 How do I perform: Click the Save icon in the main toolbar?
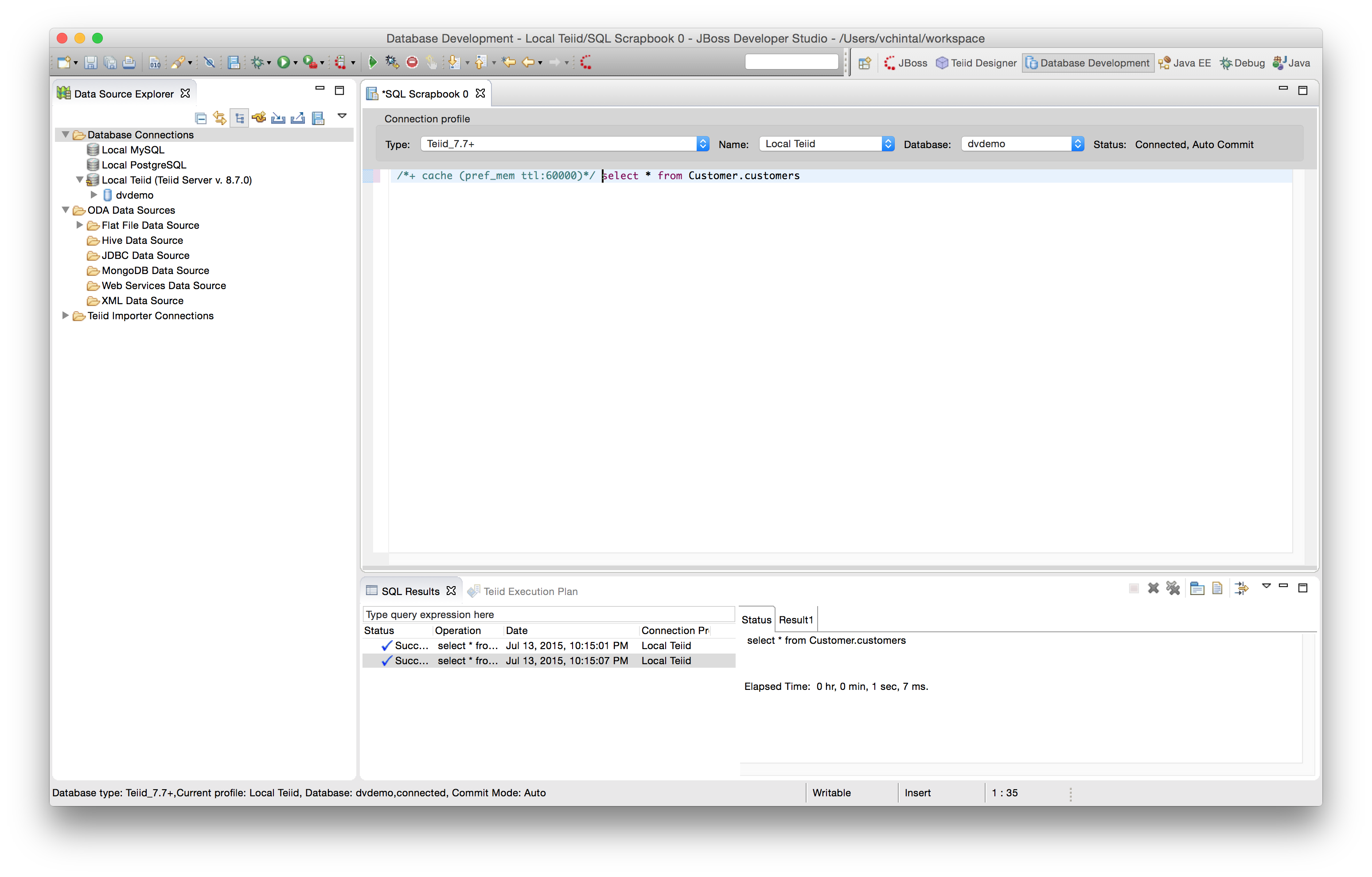90,63
